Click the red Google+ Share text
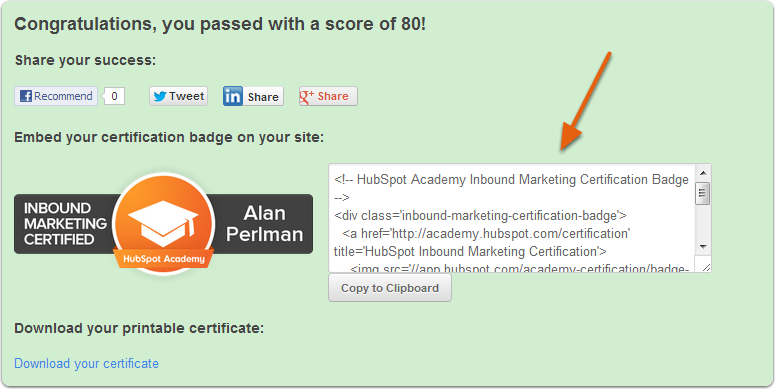775x389 pixels. pos(333,96)
